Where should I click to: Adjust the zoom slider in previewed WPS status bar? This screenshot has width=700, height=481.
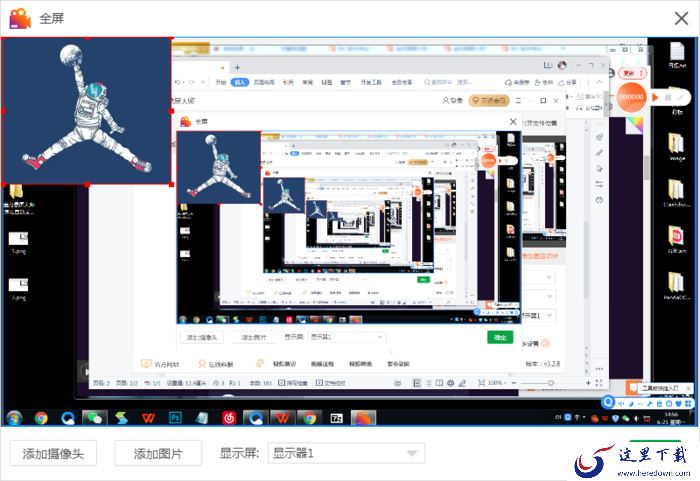550,383
